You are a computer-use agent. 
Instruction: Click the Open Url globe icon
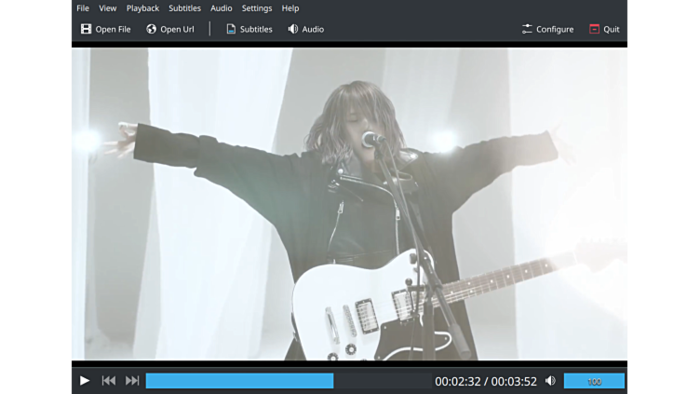pyautogui.click(x=151, y=29)
